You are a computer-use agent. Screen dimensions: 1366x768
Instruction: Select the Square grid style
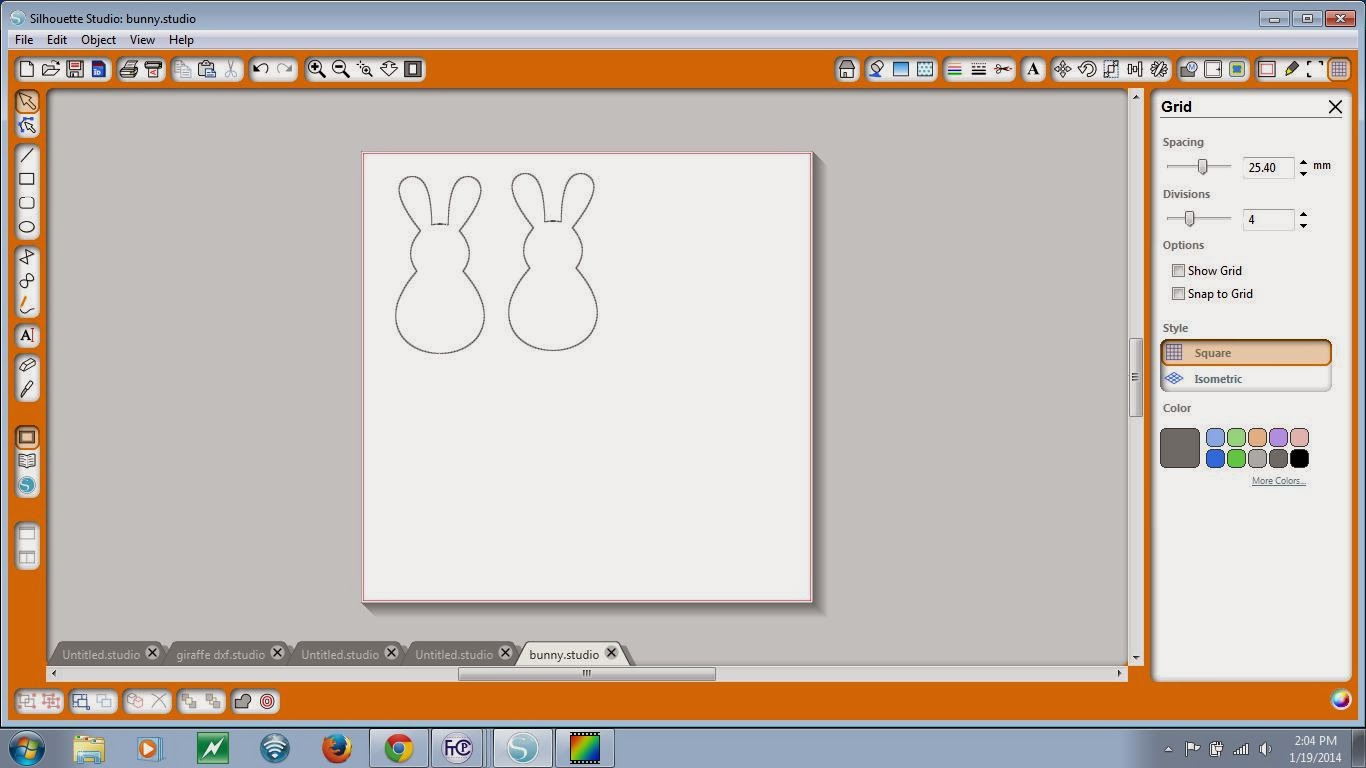coord(1246,353)
